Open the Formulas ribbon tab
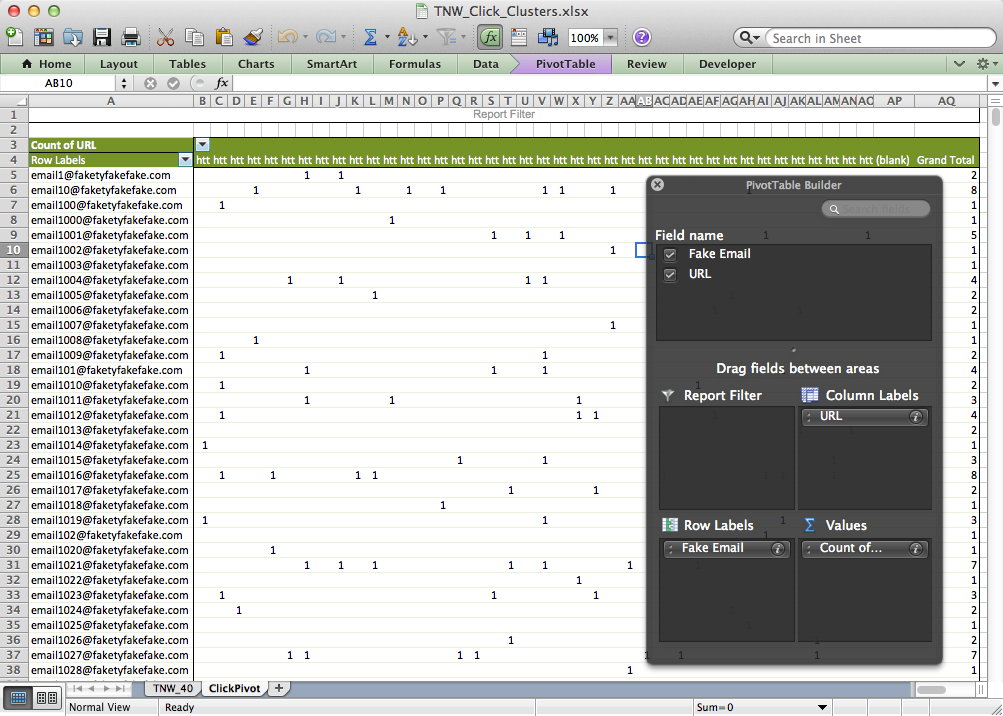1003x716 pixels. coord(415,64)
